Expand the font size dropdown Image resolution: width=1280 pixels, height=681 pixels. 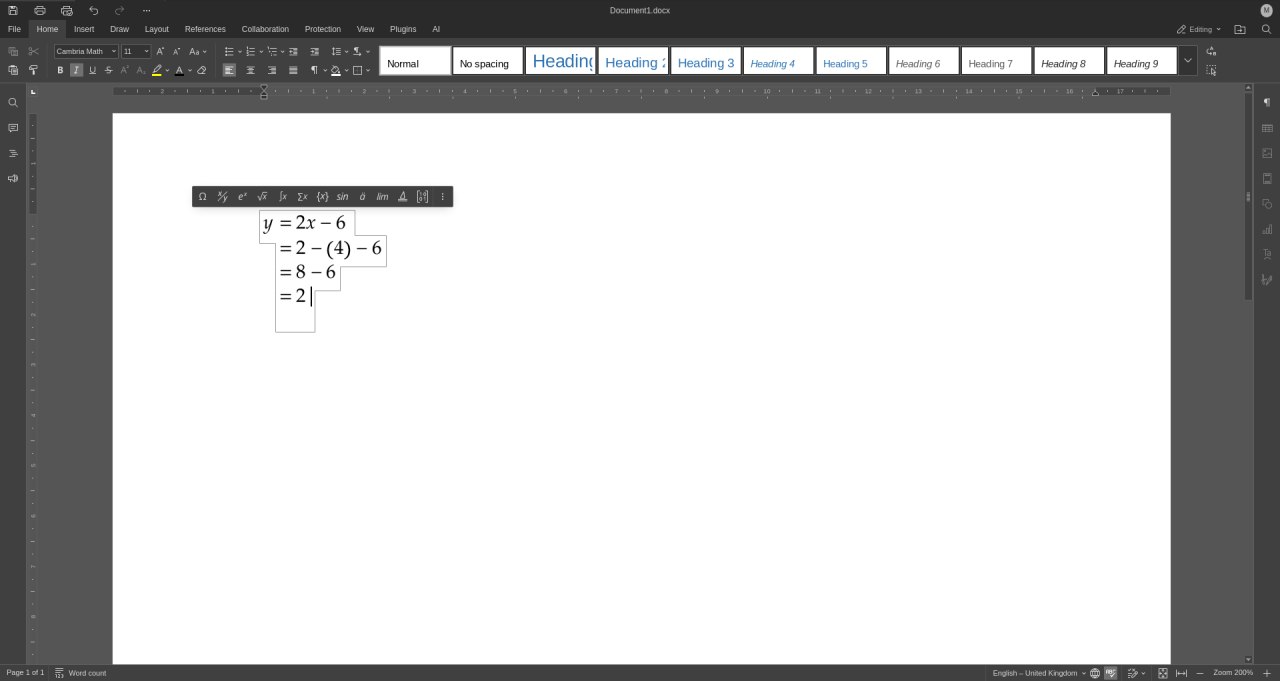(x=146, y=51)
